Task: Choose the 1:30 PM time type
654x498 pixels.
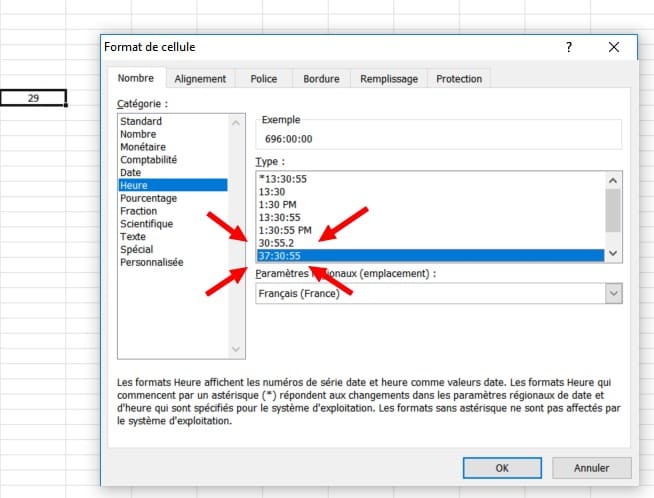Action: point(430,205)
